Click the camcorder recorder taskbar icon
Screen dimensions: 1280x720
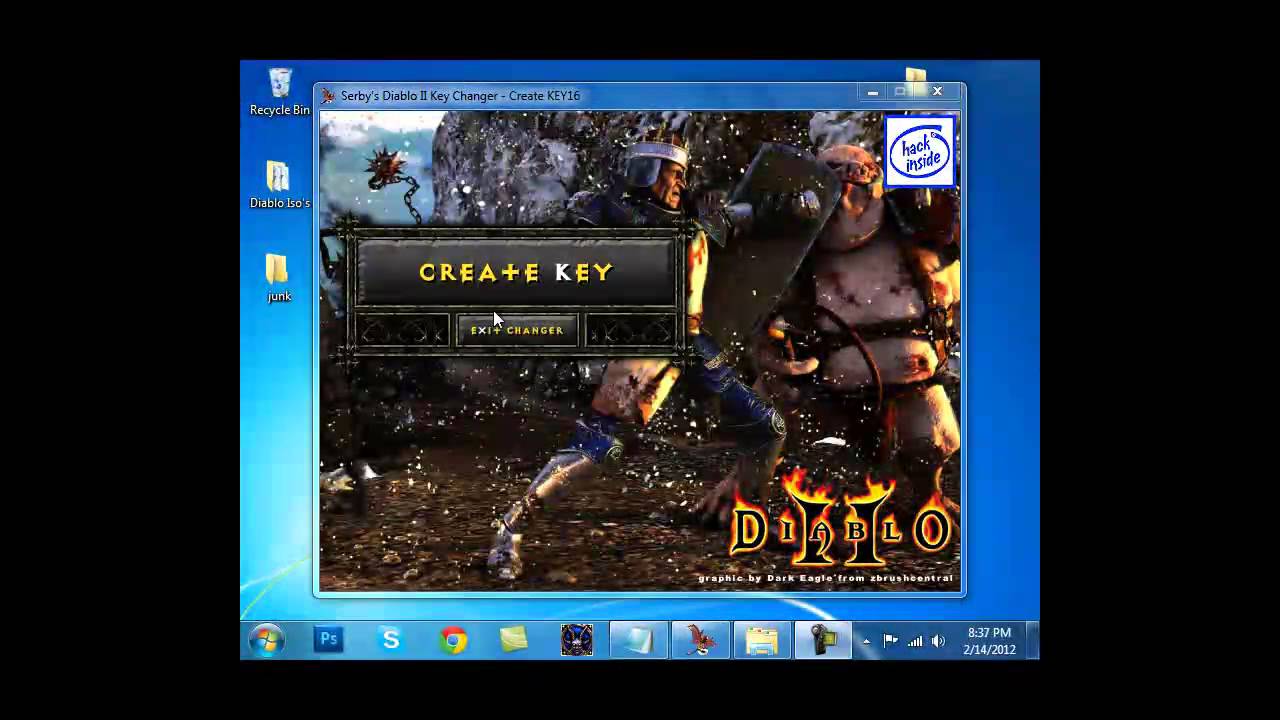coord(823,640)
